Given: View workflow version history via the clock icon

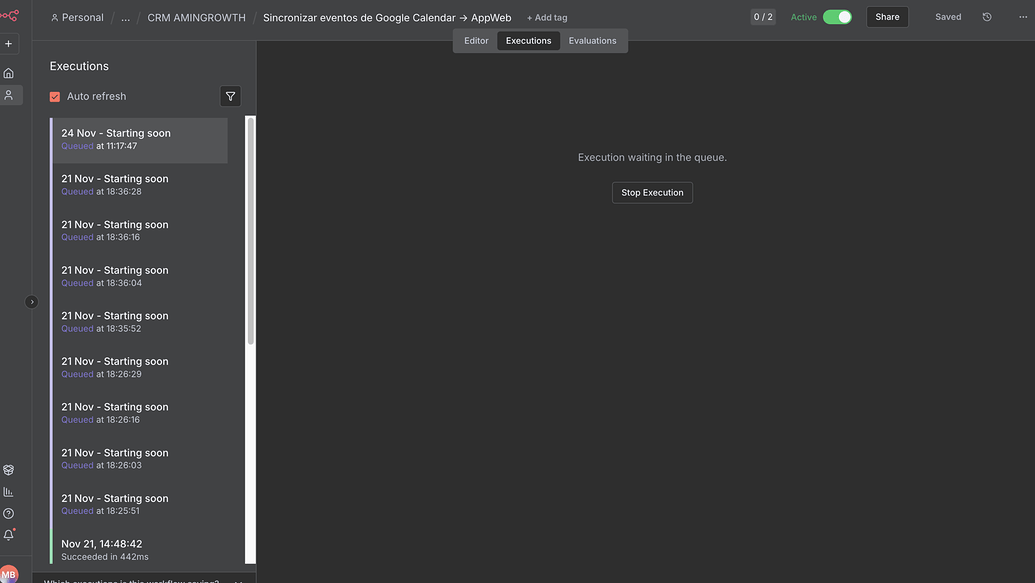Looking at the screenshot, I should pyautogui.click(x=985, y=16).
